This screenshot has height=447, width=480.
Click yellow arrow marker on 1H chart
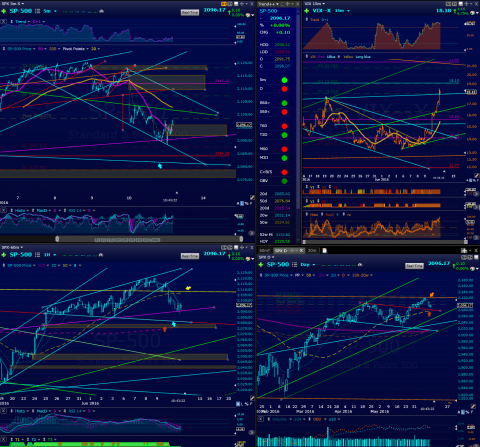coord(188,288)
